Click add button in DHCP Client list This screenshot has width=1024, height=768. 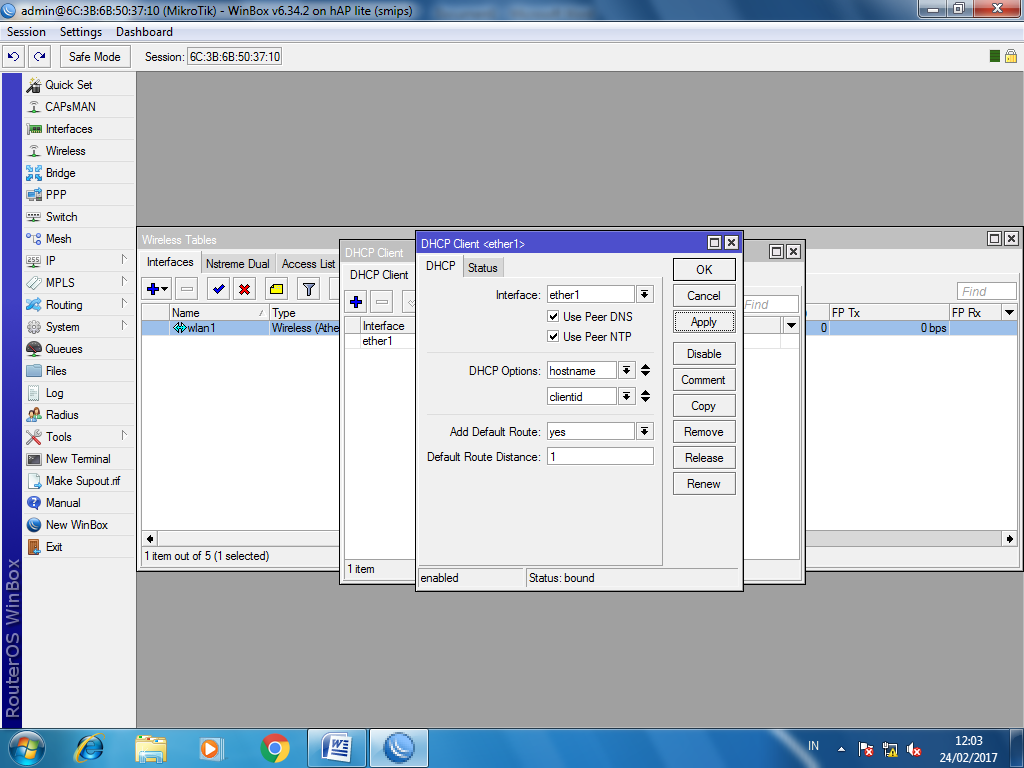tap(357, 302)
